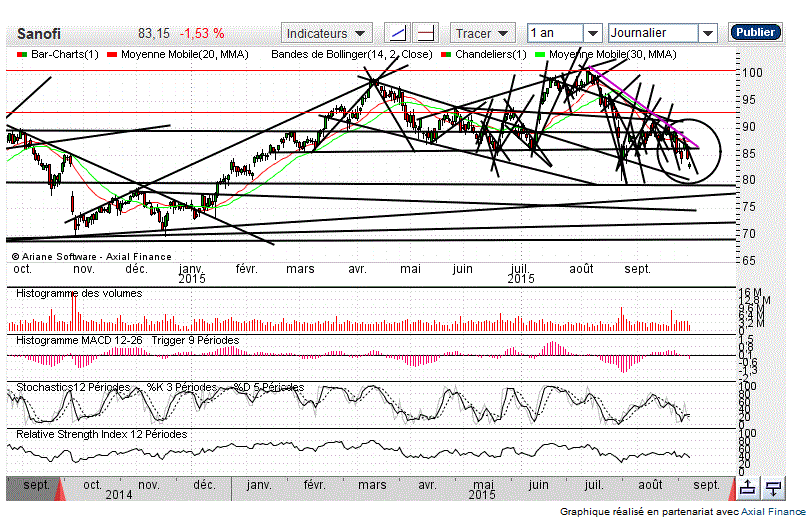This screenshot has width=812, height=528.
Task: Click the 83,15 price value
Action: pyautogui.click(x=154, y=34)
